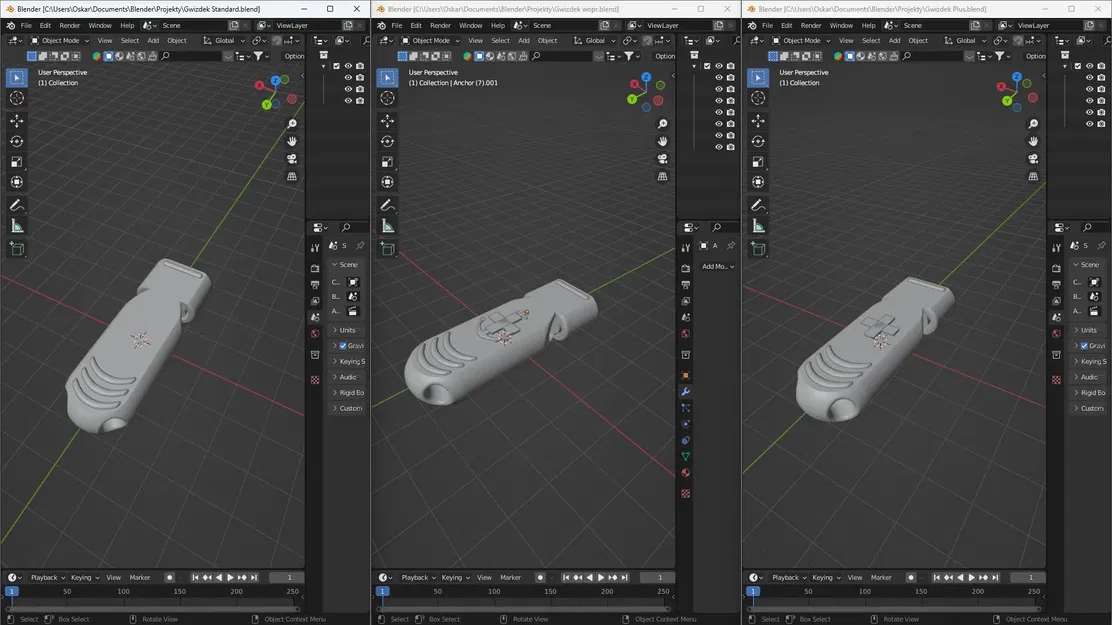Click the frame 1 playhead in Gwizdek Plus timeline
This screenshot has height=625, width=1112.
click(x=753, y=592)
